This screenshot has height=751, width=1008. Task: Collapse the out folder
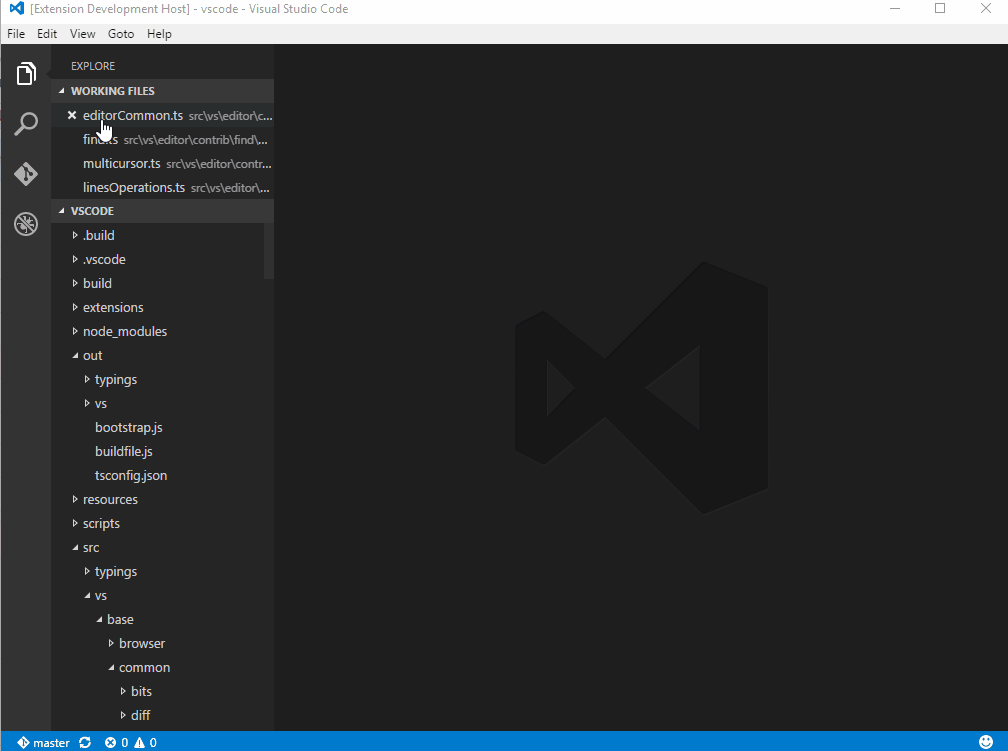75,355
